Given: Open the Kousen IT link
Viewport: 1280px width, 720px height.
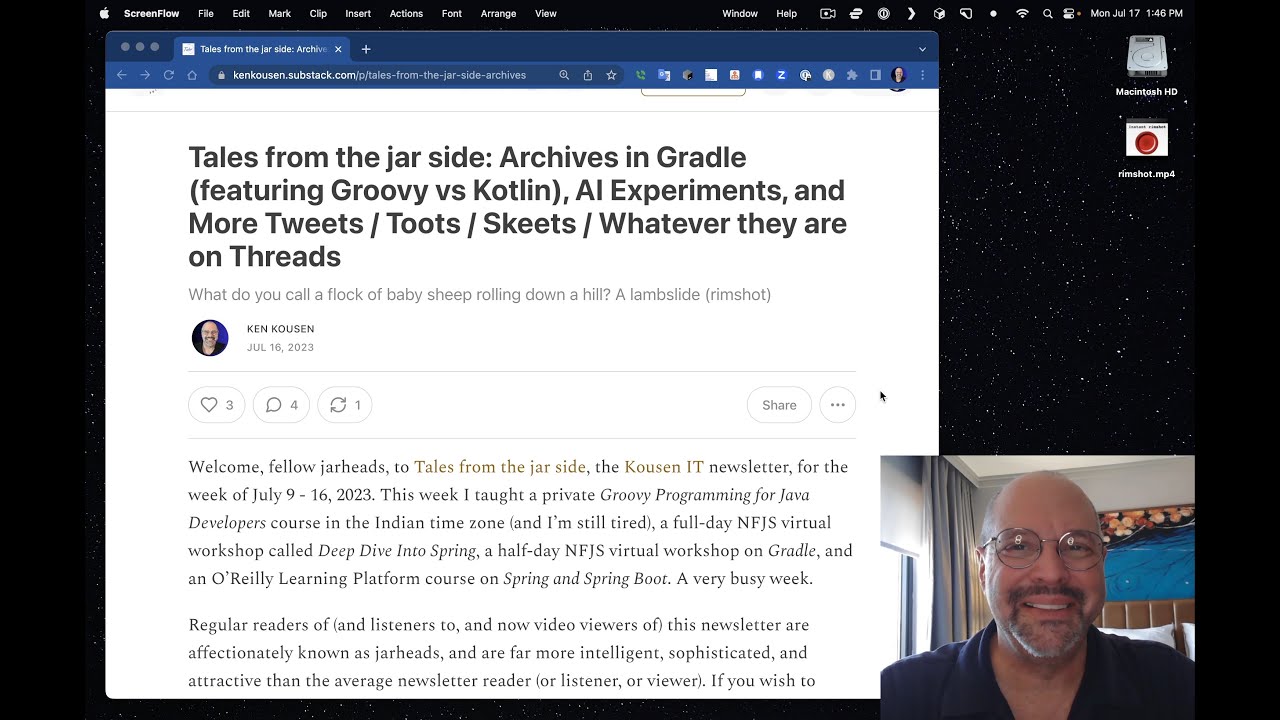Looking at the screenshot, I should pyautogui.click(x=664, y=467).
